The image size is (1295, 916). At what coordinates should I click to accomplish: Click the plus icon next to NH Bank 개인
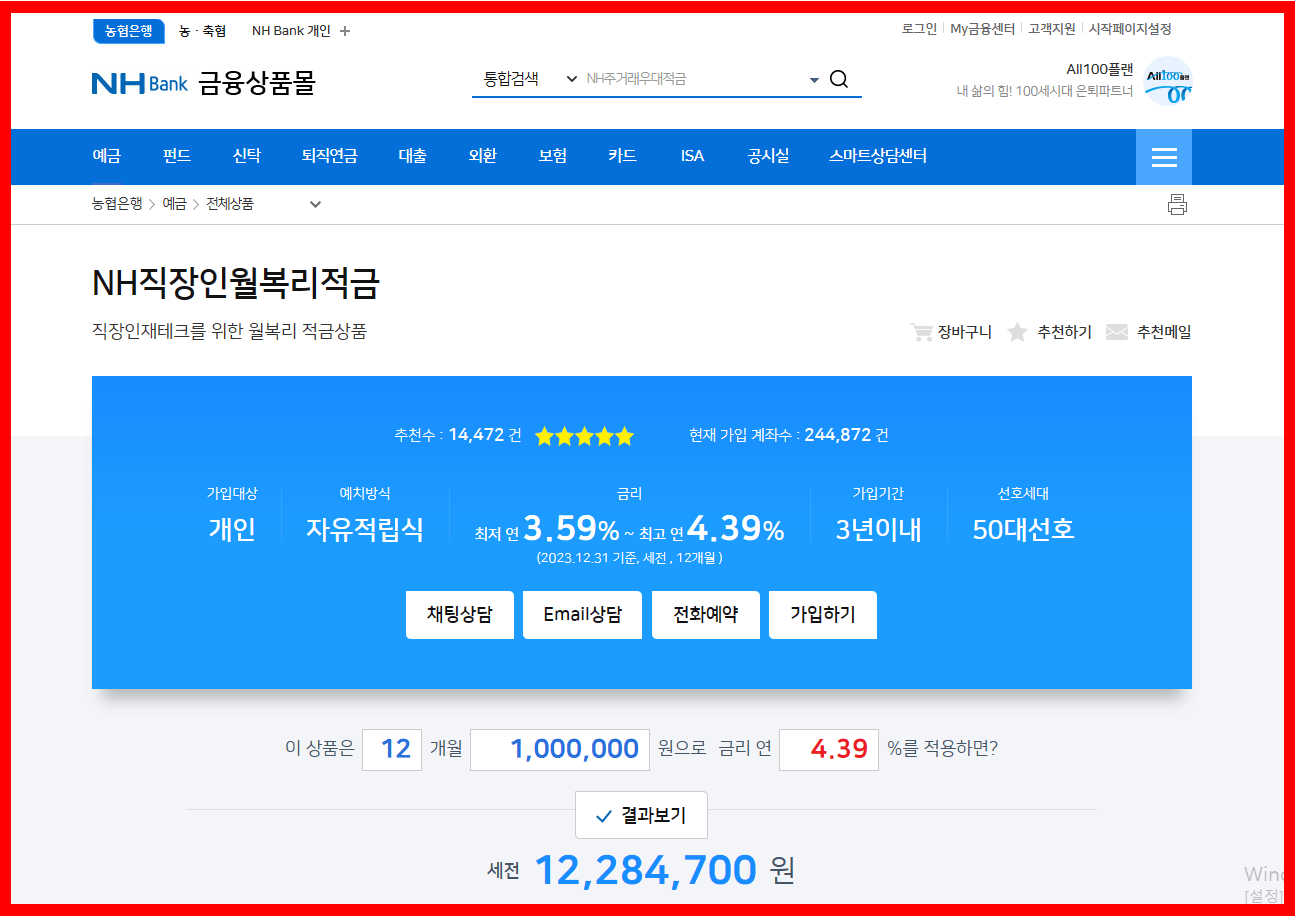click(x=344, y=30)
